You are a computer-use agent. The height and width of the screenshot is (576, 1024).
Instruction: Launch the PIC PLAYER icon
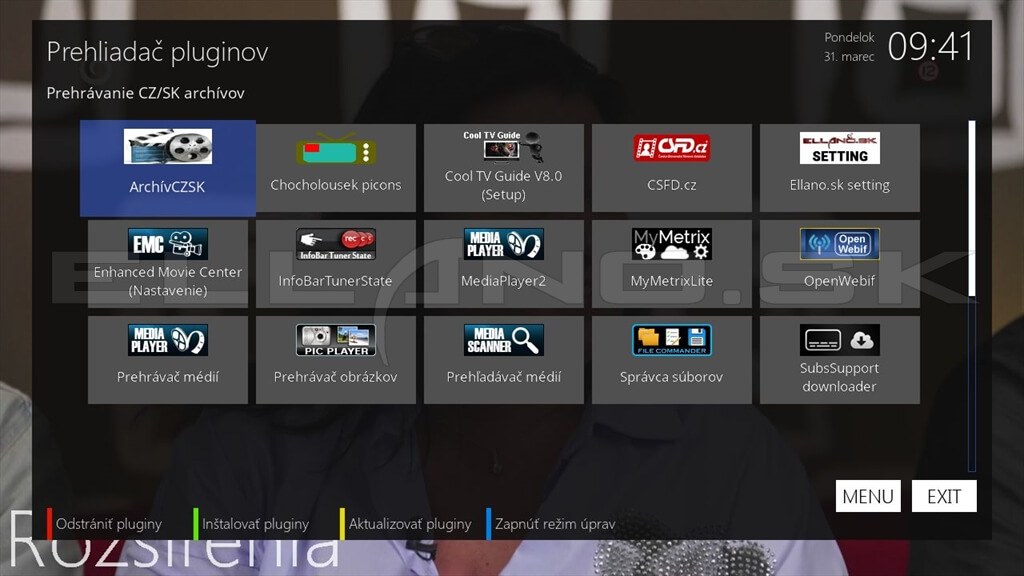336,340
